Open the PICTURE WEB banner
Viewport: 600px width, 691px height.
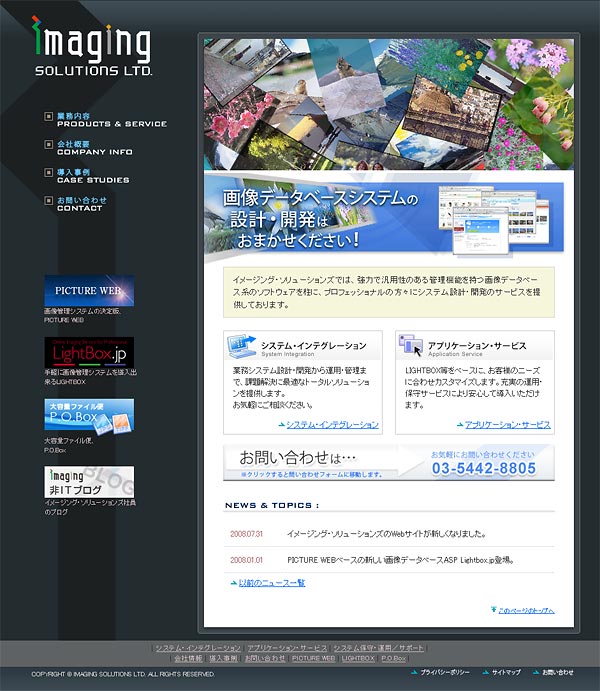tap(89, 290)
